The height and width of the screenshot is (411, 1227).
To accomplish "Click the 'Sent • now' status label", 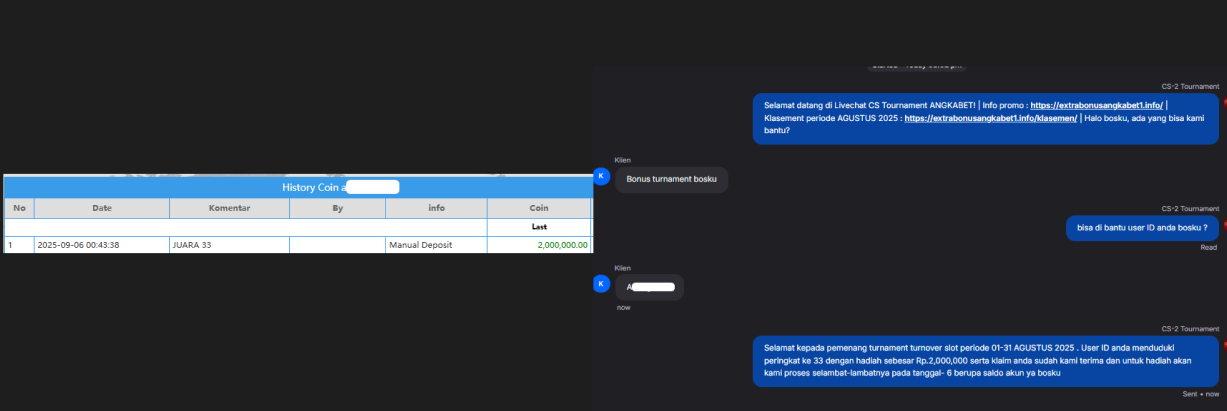I will pos(1200,394).
